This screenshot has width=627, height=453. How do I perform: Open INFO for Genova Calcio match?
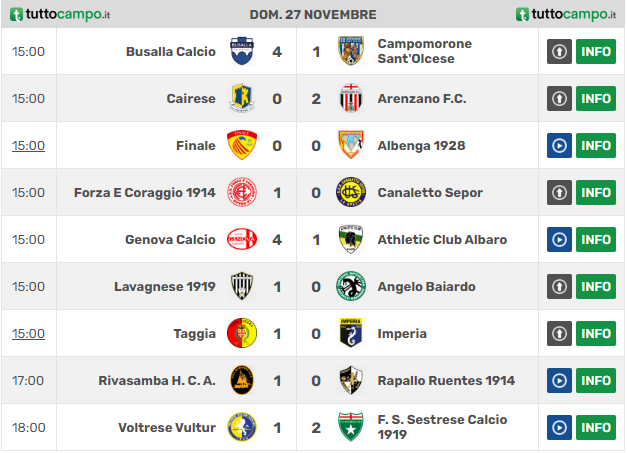(596, 239)
